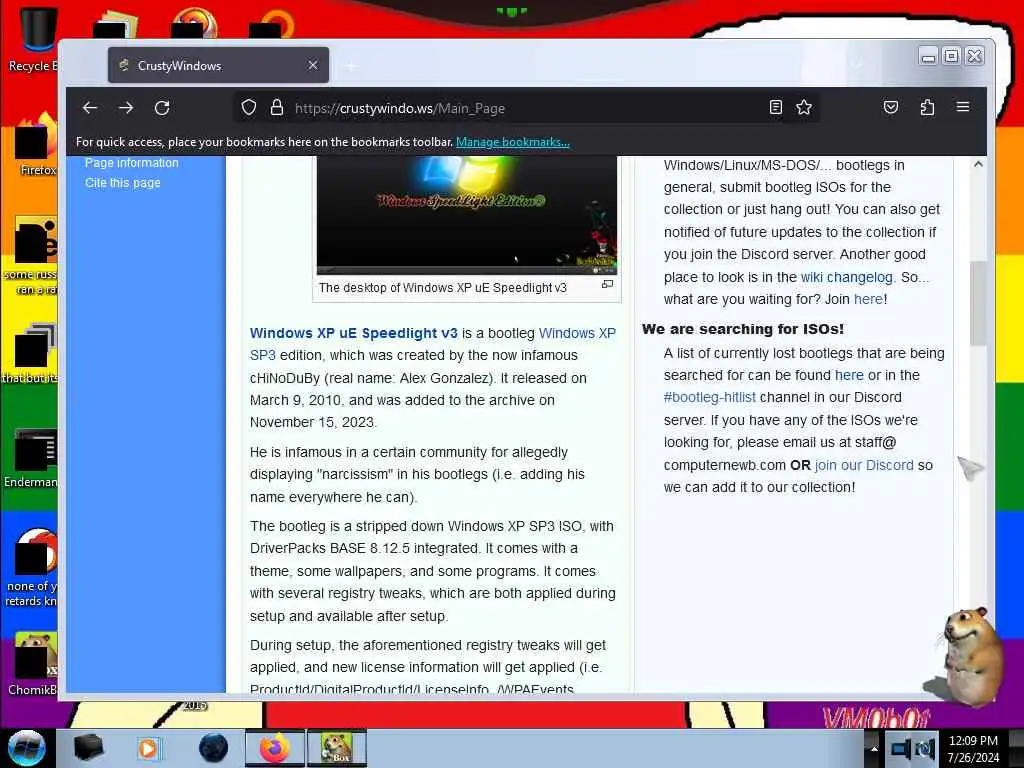The width and height of the screenshot is (1024, 768).
Task: Open the hamster Box taskbar icon
Action: (x=336, y=748)
